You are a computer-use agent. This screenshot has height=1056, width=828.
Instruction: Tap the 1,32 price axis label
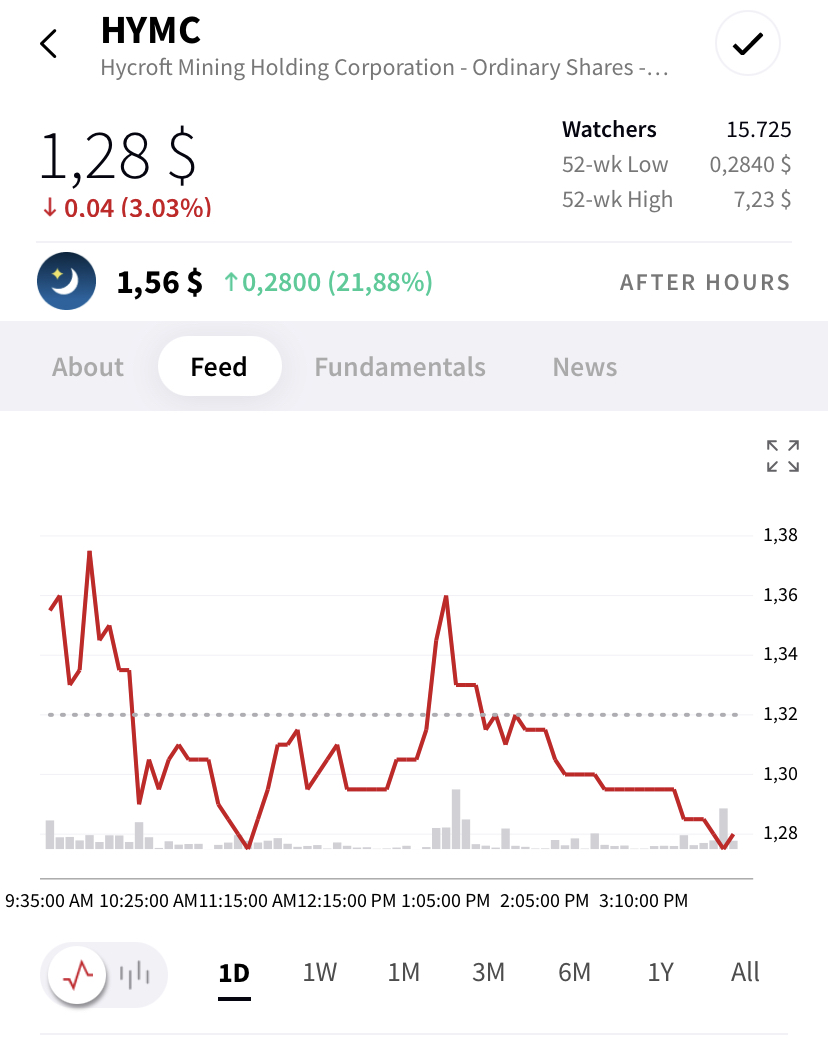(780, 714)
